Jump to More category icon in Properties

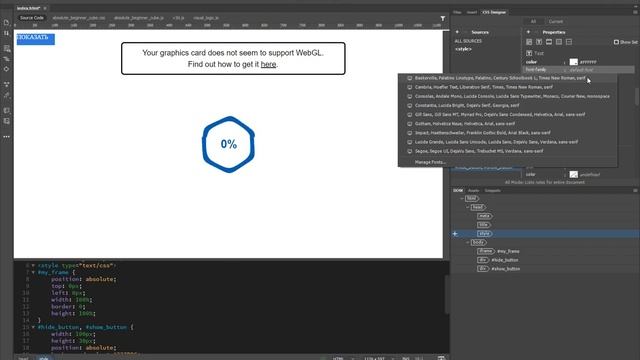coord(569,42)
